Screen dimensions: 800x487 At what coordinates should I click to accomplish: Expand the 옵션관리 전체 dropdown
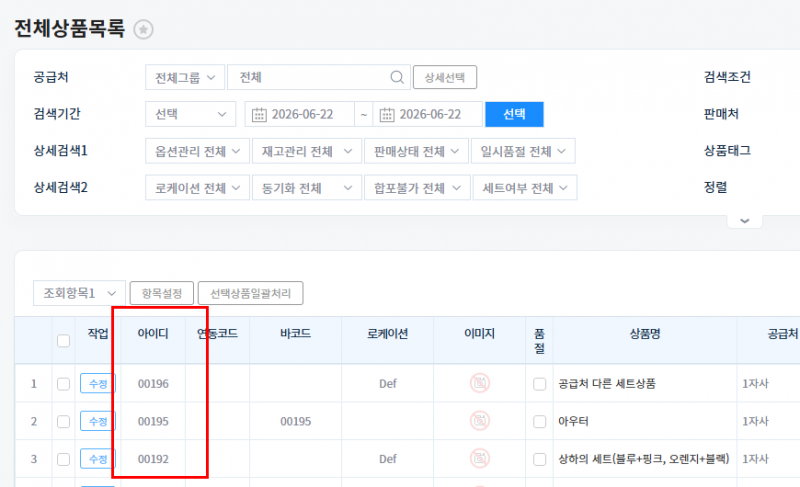coord(197,151)
